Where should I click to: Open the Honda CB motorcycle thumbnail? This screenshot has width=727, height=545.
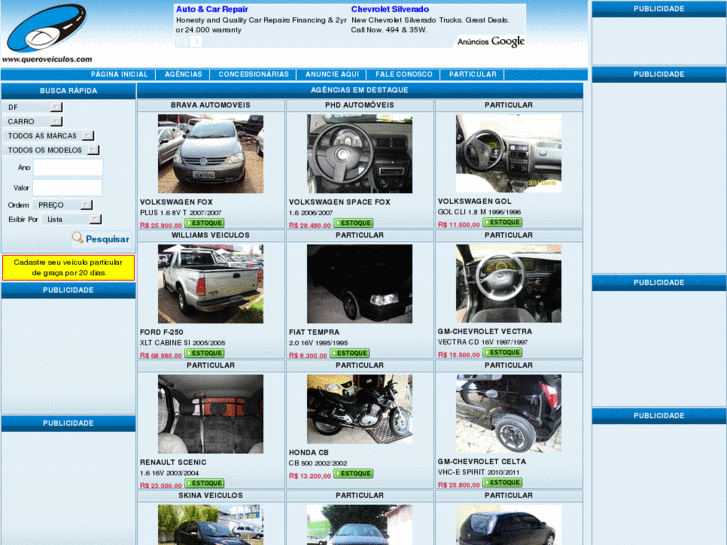tap(359, 409)
